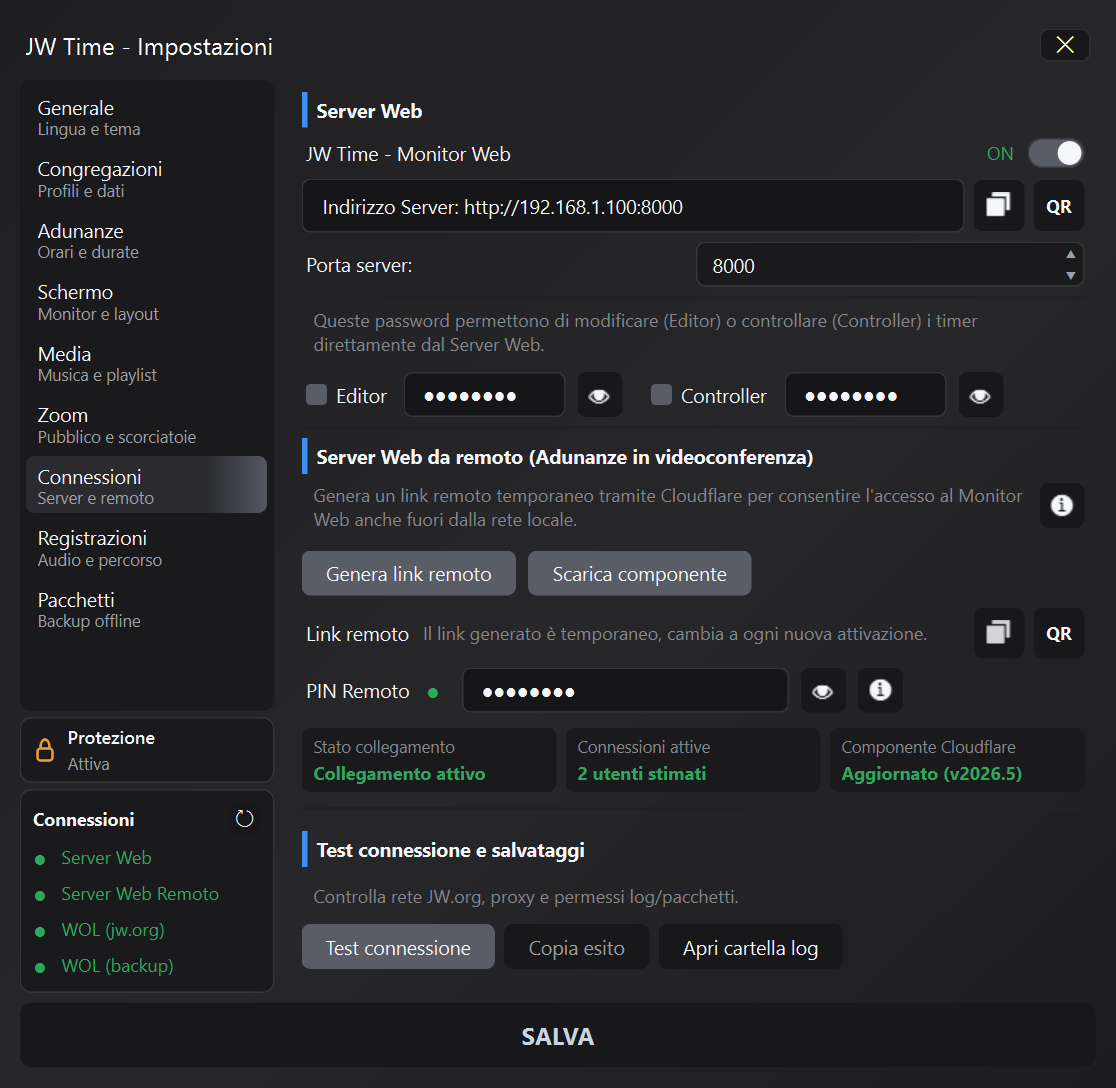
Task: Click WOL (jw.org) status entry
Action: click(112, 930)
